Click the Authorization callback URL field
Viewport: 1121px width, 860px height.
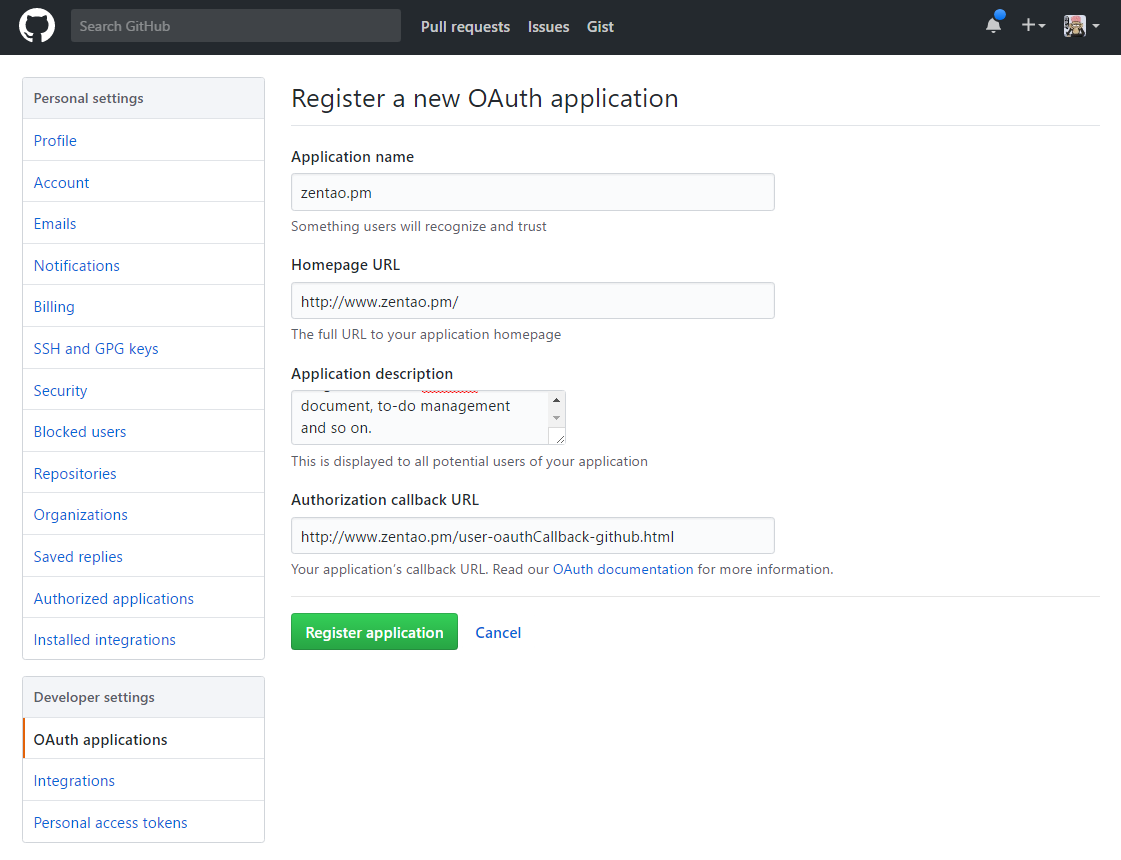532,536
